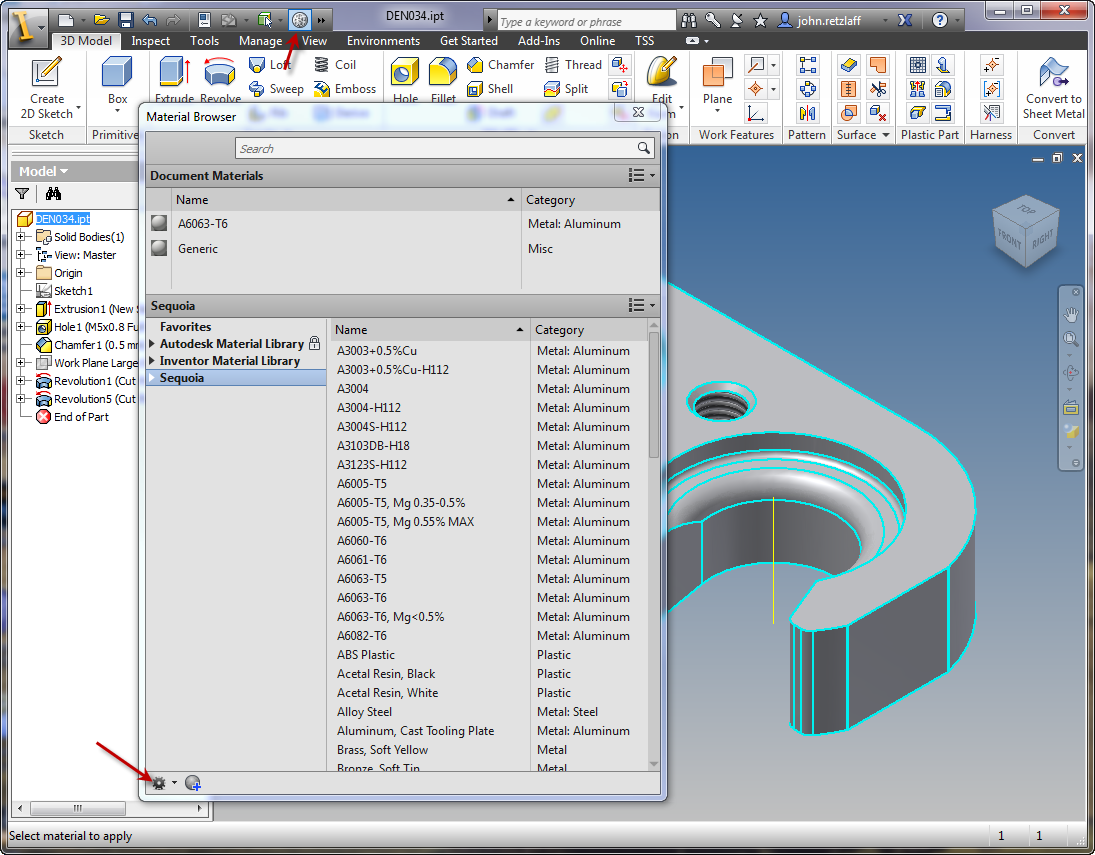The height and width of the screenshot is (855, 1095).
Task: Click the Generic document material swatch
Action: [159, 248]
